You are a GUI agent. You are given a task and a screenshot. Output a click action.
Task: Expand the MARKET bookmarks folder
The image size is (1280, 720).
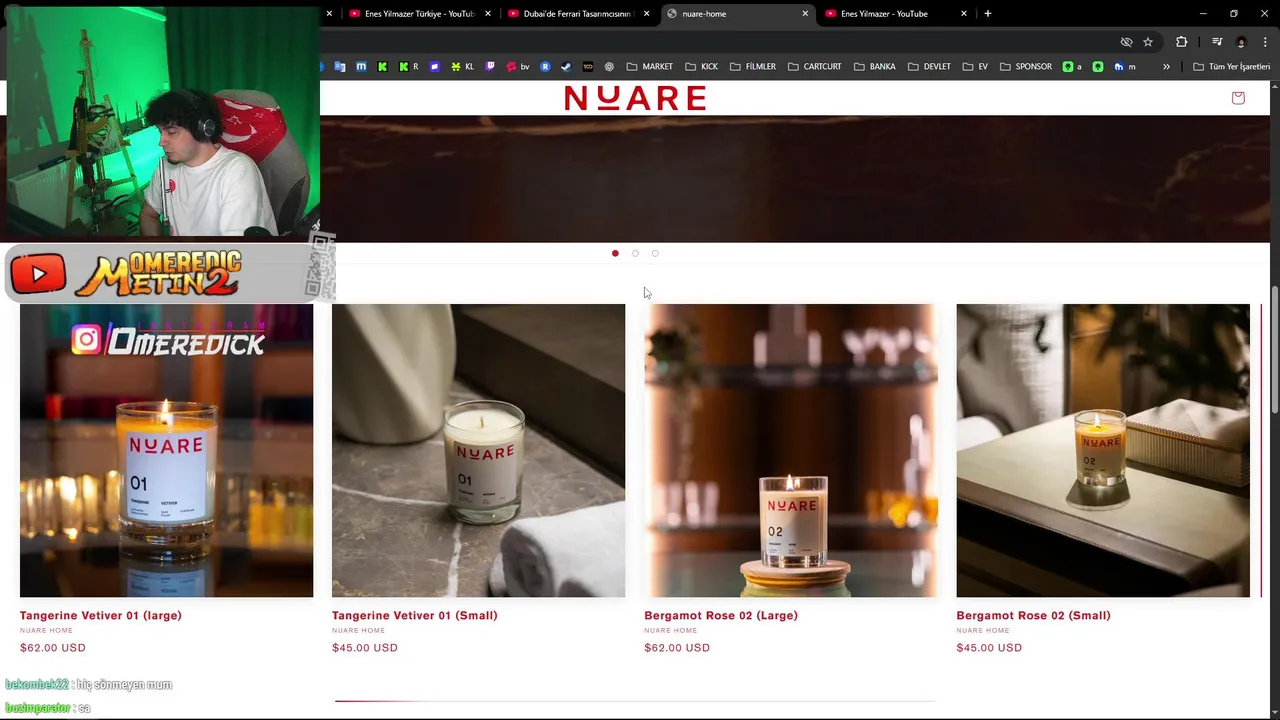(650, 66)
